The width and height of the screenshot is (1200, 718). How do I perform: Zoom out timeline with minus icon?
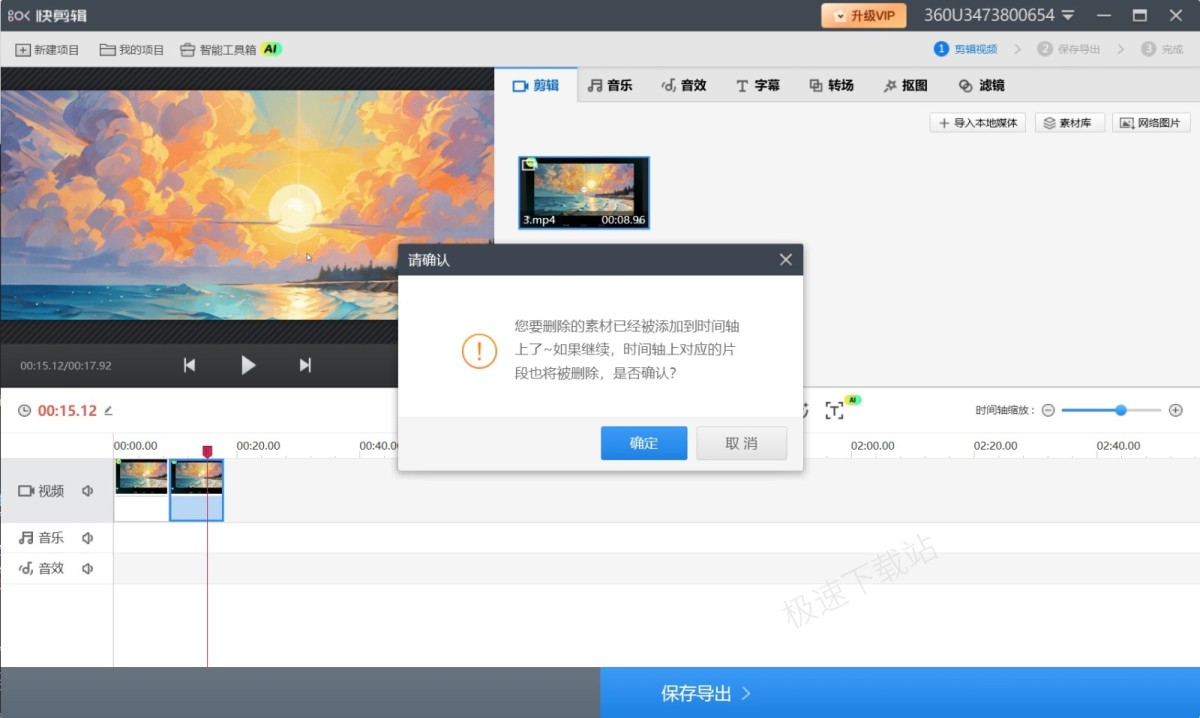[x=1048, y=410]
